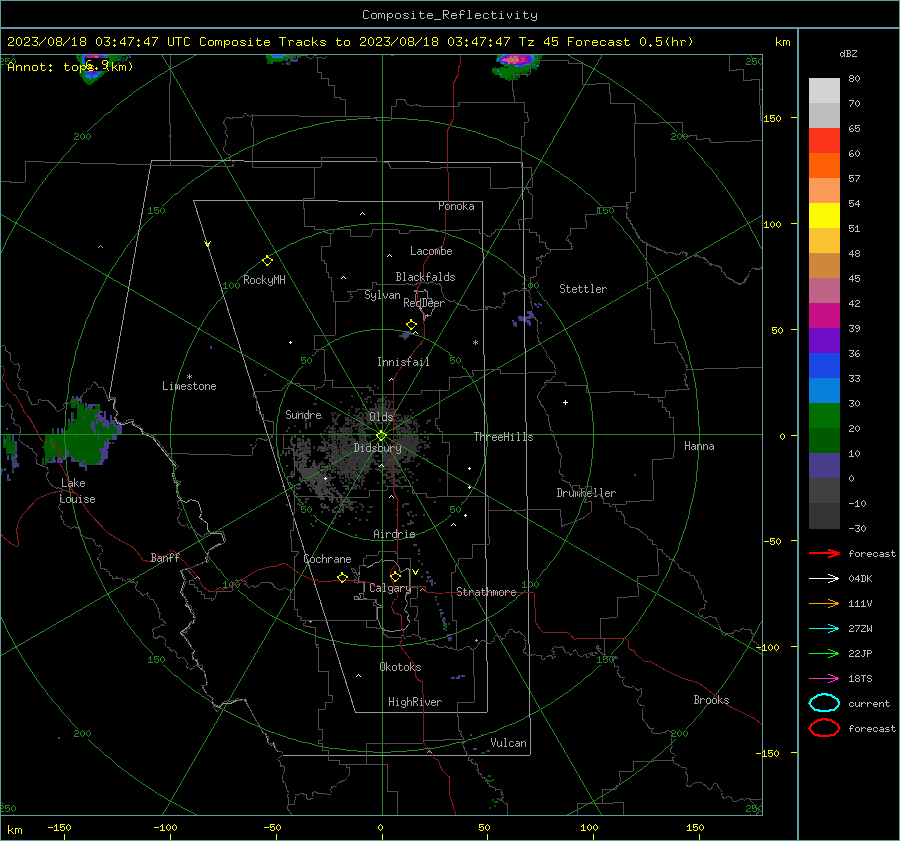900x841 pixels.
Task: Click the magenta storm cell at top right
Action: coord(515,60)
